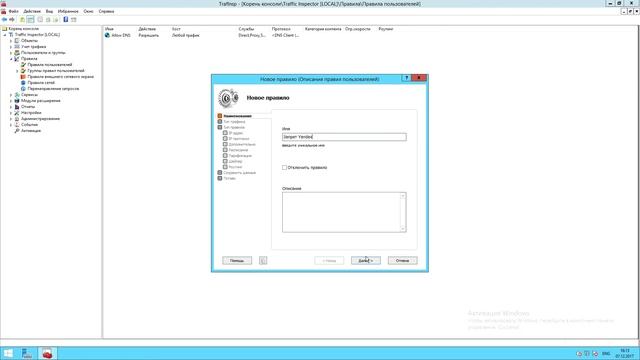The width and height of the screenshot is (640, 360).
Task: Select the Traffic Inspector [LOCAL] node
Action: pyautogui.click(x=37, y=35)
